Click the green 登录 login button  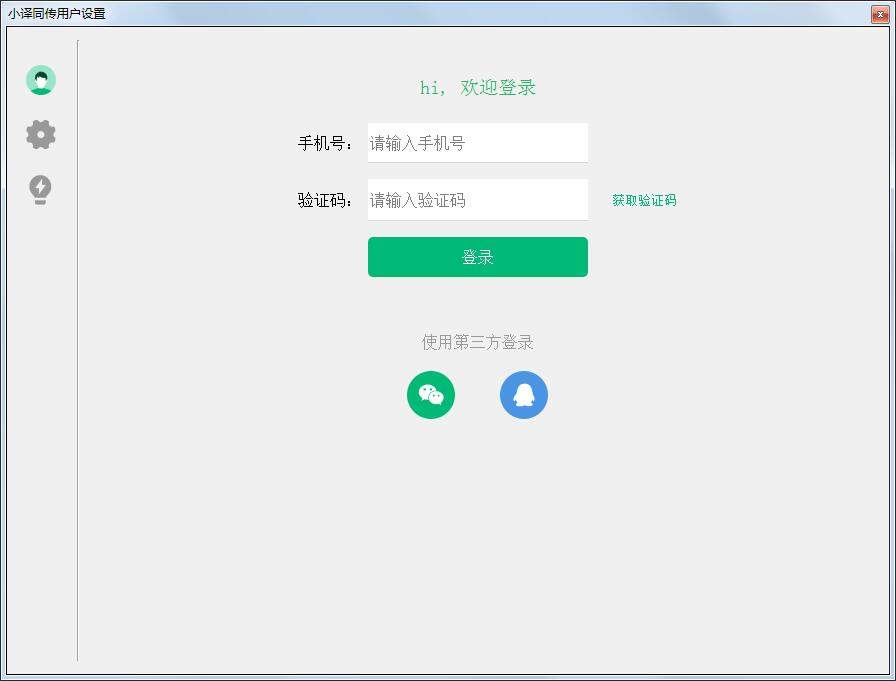tap(478, 257)
